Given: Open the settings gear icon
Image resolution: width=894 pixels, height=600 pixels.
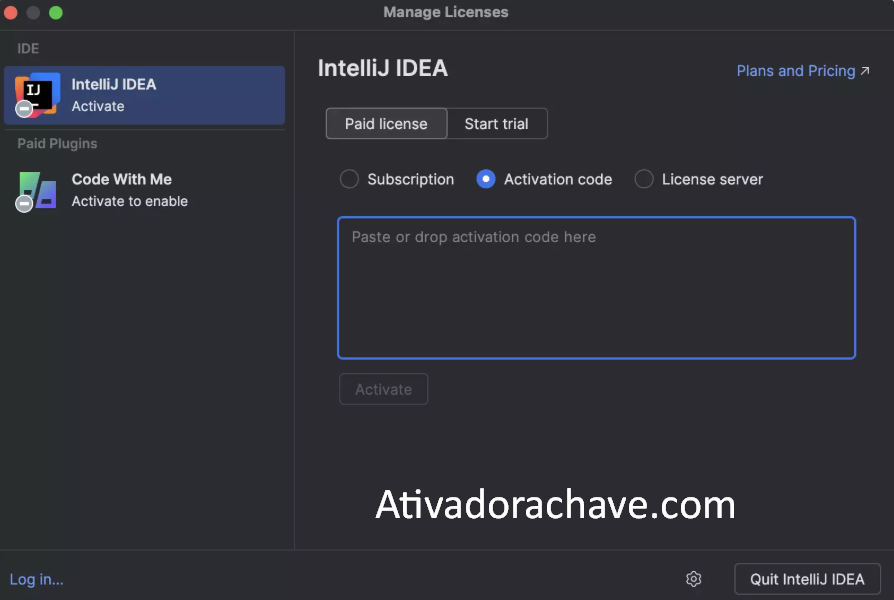Looking at the screenshot, I should 693,579.
